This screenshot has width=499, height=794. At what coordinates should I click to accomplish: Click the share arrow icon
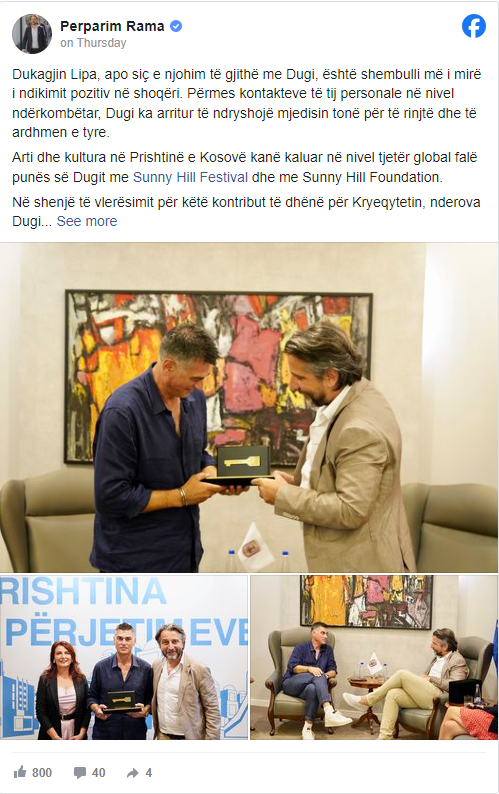(x=133, y=773)
